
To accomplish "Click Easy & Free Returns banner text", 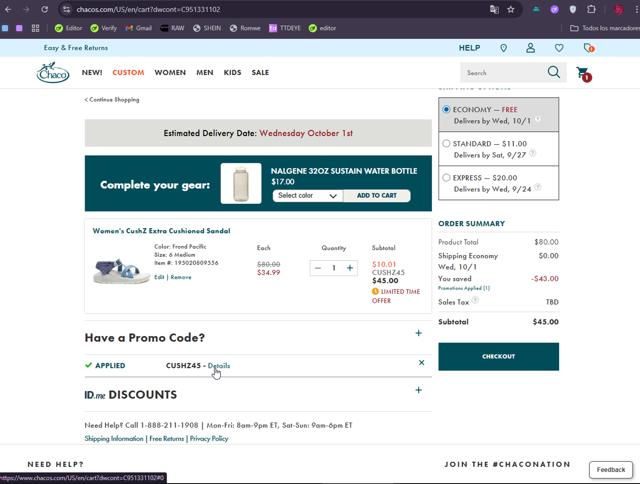I will pos(76,48).
